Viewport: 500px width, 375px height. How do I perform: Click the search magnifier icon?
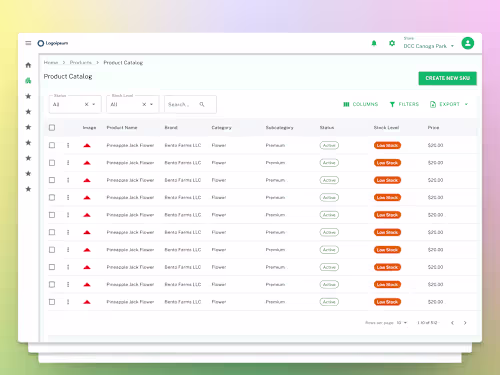(x=202, y=104)
